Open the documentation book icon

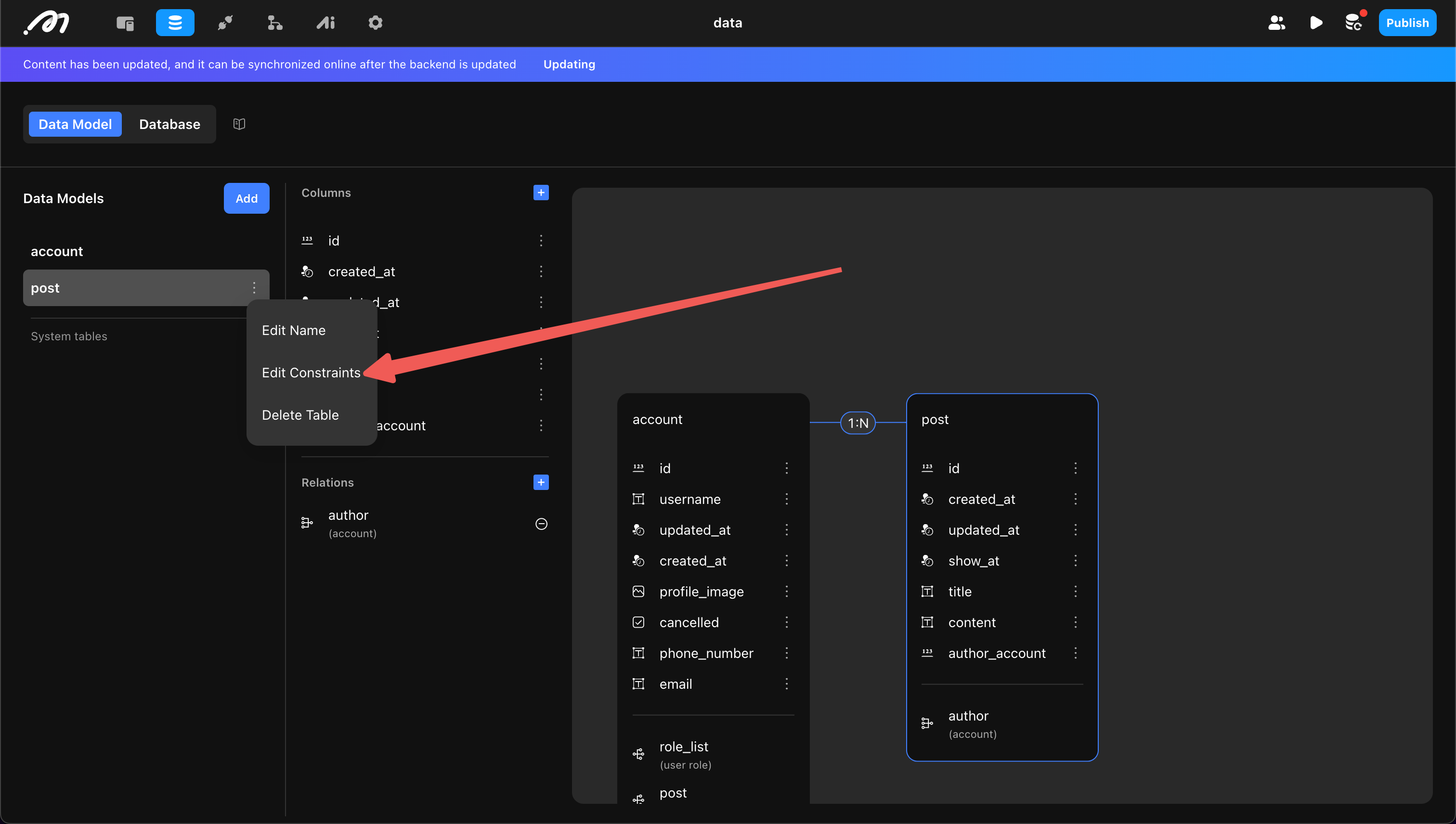[x=239, y=124]
